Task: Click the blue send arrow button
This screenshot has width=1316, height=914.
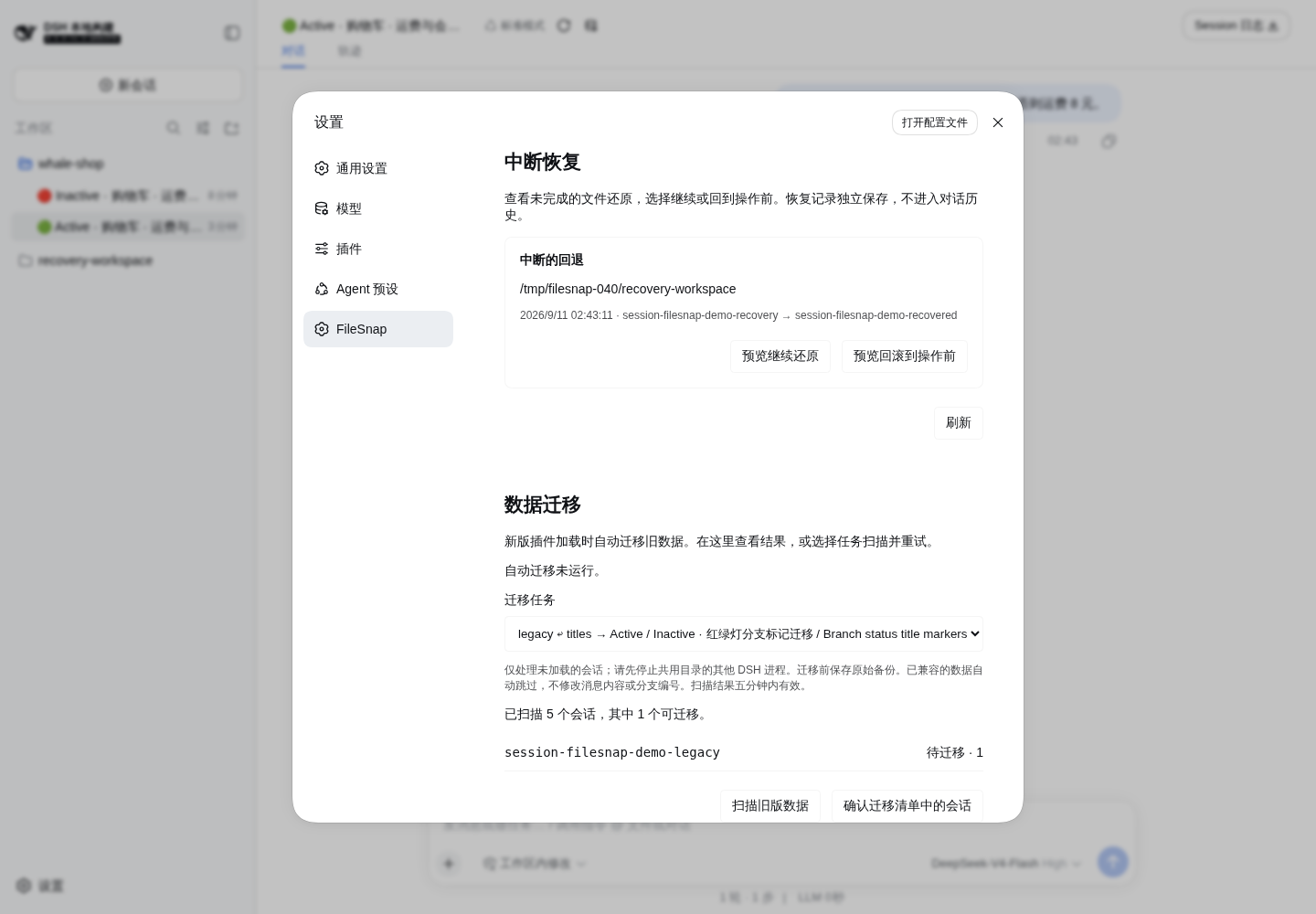Action: [x=1112, y=861]
